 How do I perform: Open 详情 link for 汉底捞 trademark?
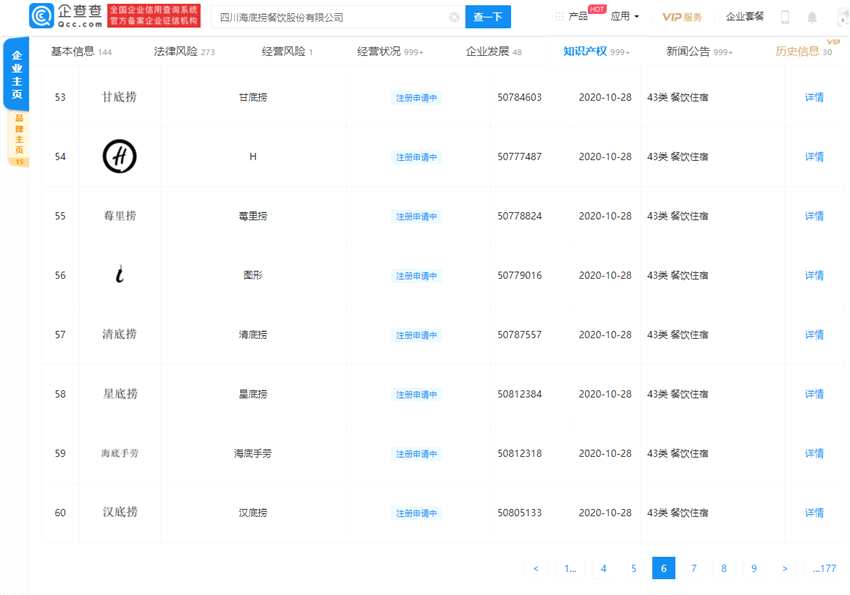[814, 513]
